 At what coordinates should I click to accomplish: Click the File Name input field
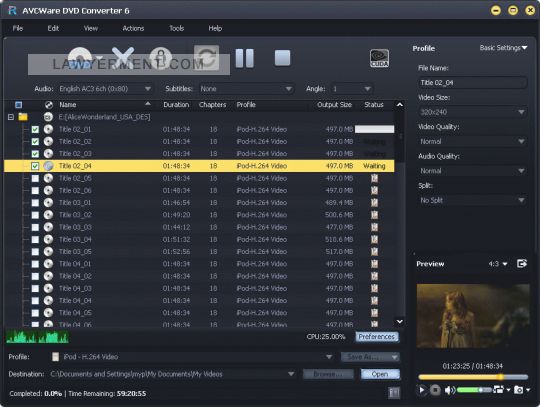click(472, 83)
